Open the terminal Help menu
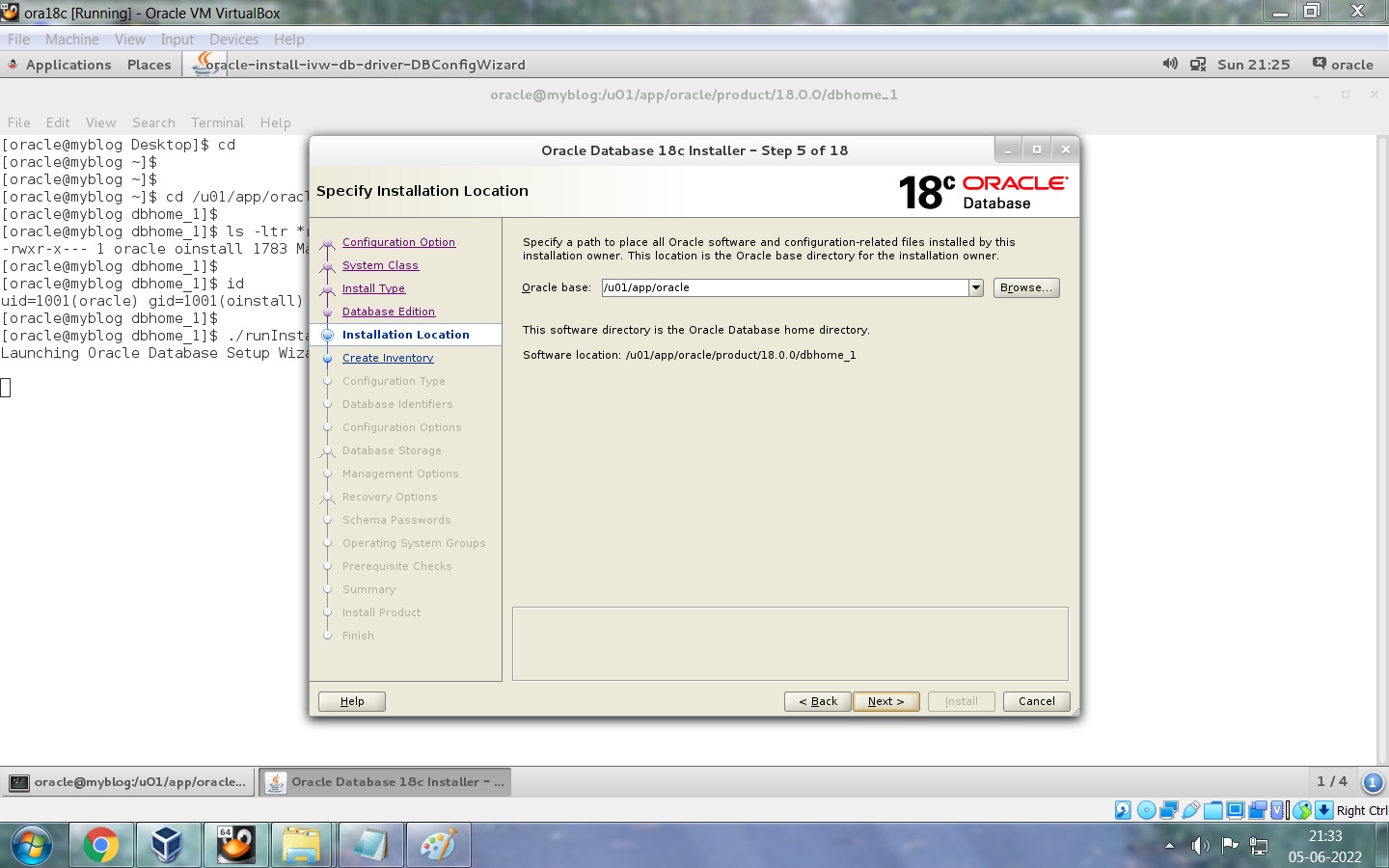The width and height of the screenshot is (1389, 868). pos(276,122)
